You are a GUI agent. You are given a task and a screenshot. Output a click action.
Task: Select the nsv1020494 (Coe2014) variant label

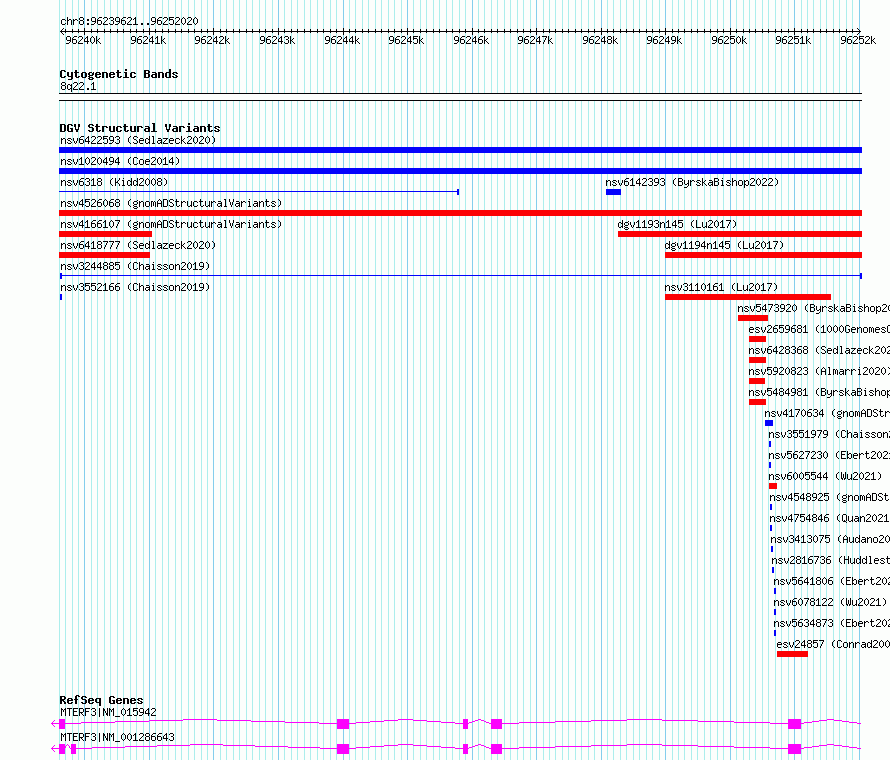click(x=120, y=161)
